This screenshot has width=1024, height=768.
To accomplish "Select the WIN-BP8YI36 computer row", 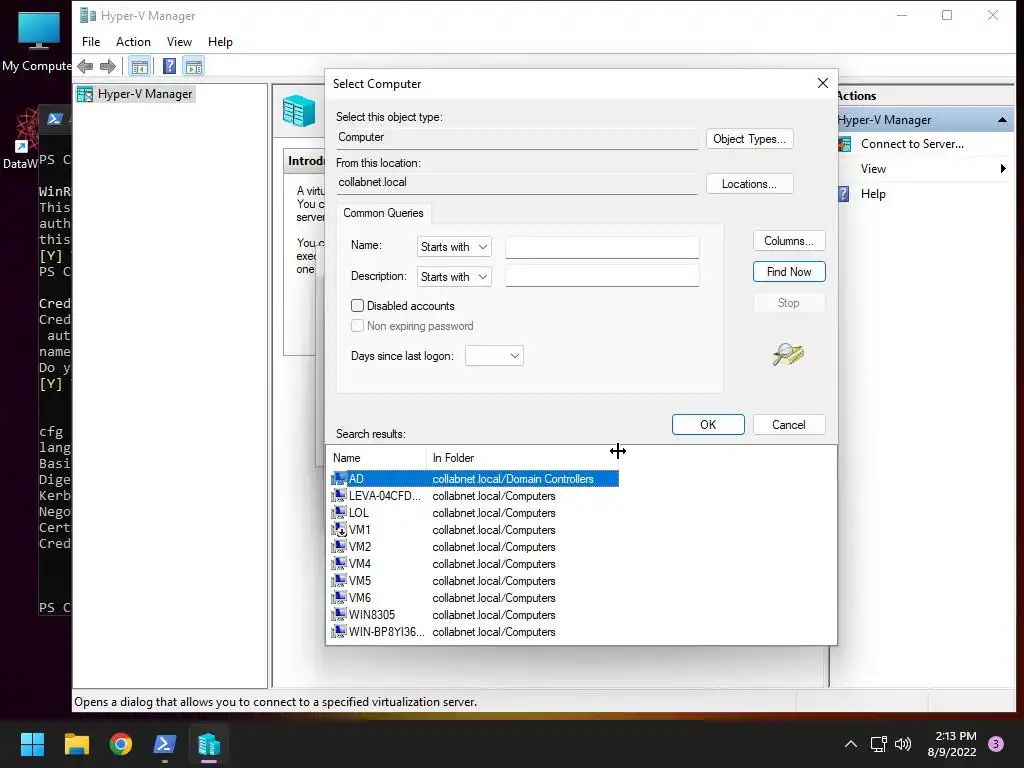I will (x=475, y=632).
